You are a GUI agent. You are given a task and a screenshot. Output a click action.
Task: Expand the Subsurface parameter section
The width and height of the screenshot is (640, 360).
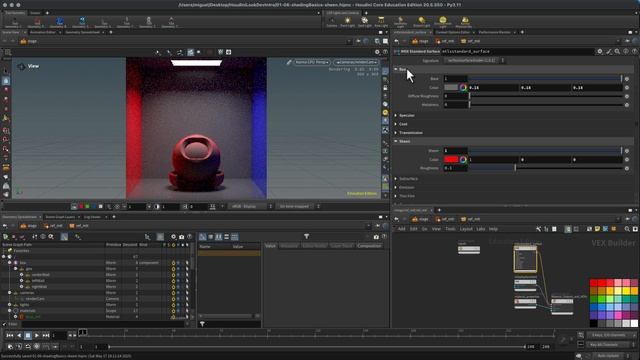396,179
